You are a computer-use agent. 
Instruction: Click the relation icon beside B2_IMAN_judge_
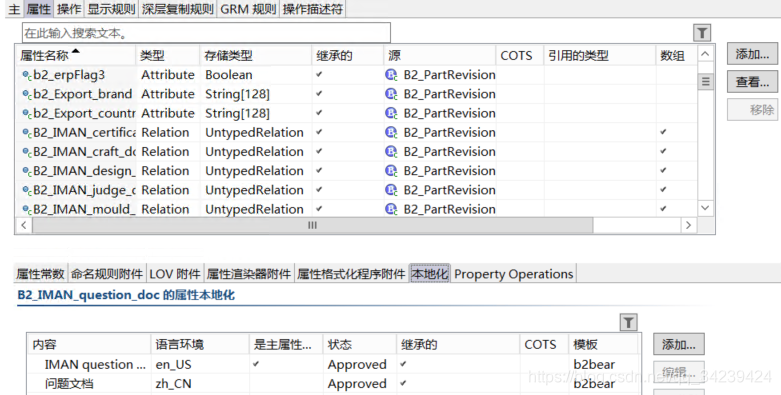[27, 190]
